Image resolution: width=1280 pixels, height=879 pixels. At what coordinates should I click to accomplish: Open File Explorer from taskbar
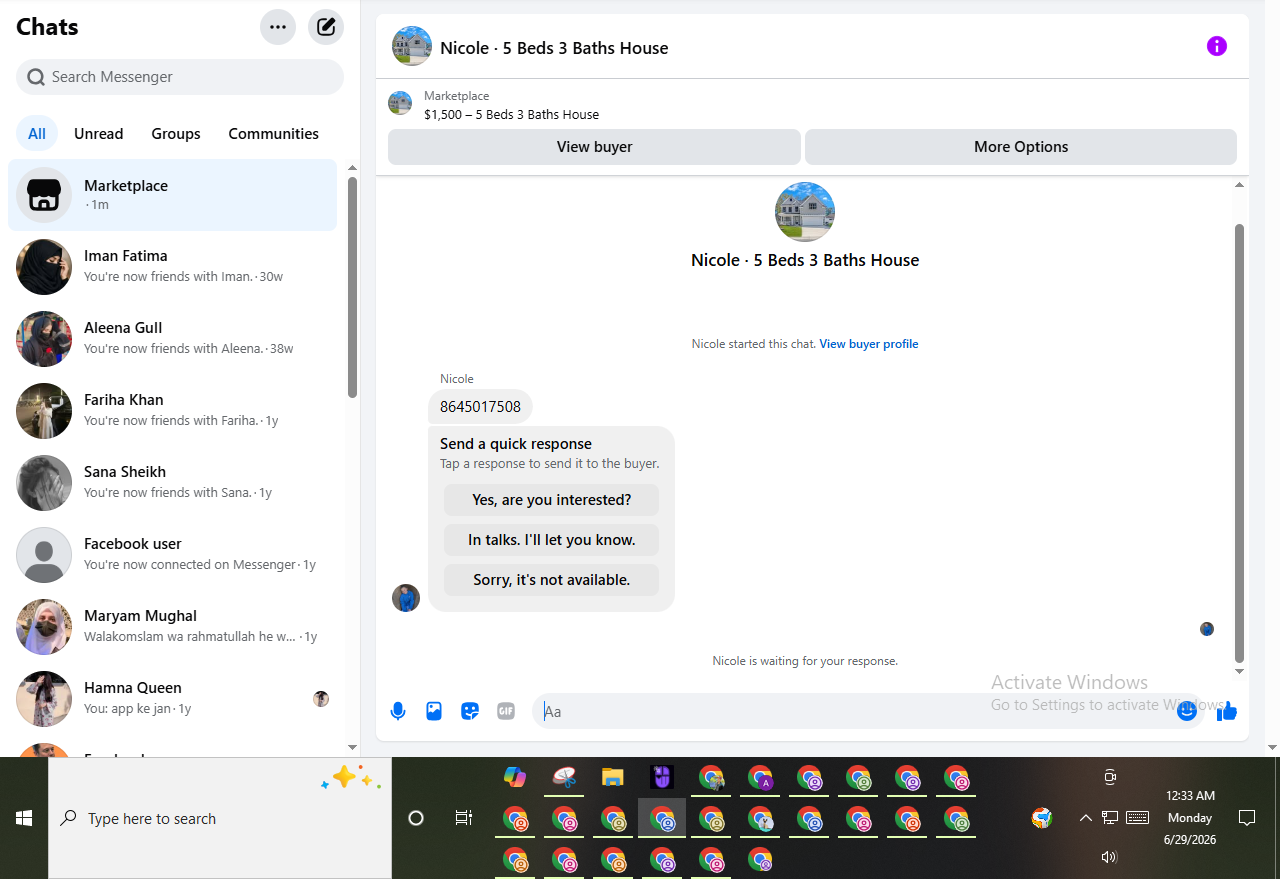click(613, 777)
